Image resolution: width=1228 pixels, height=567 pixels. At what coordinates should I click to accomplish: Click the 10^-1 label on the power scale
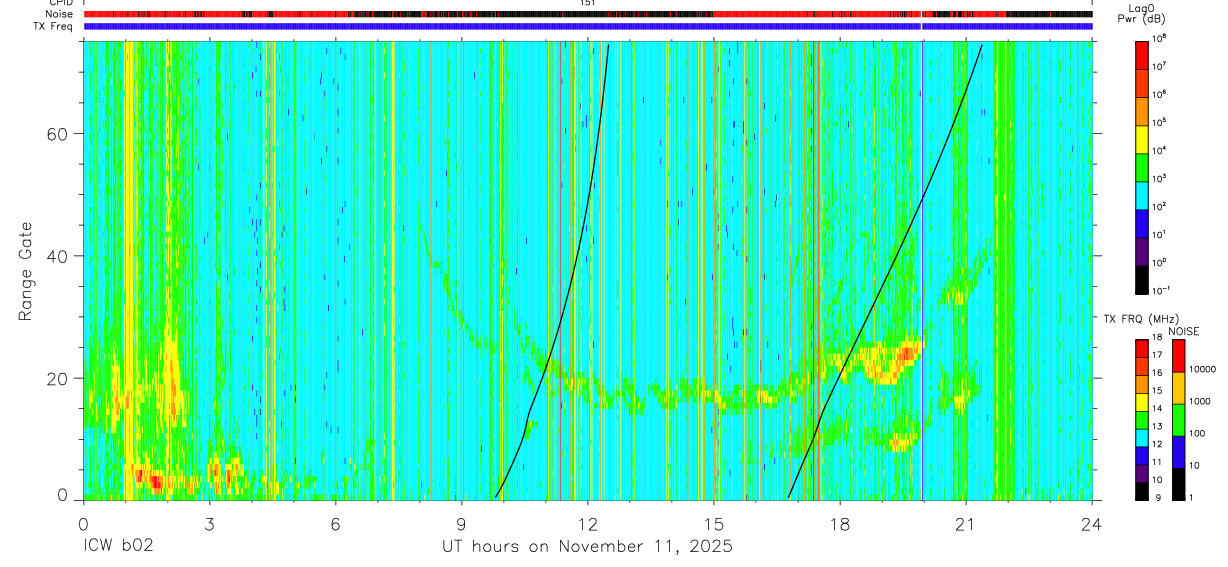coord(1163,291)
